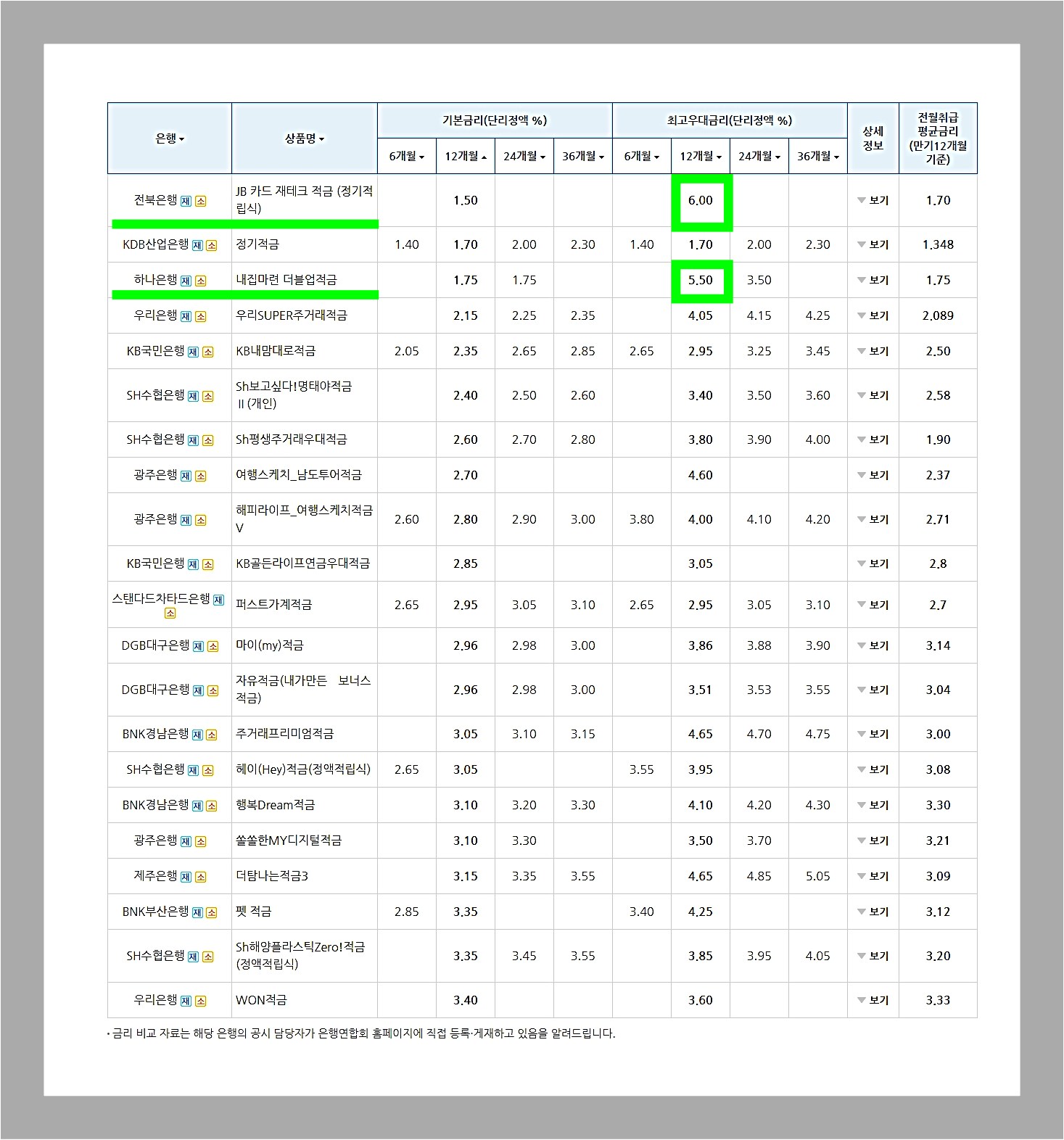Click the 재 icon in the 마이(my)적금 row
The image size is (1064, 1140).
198,647
